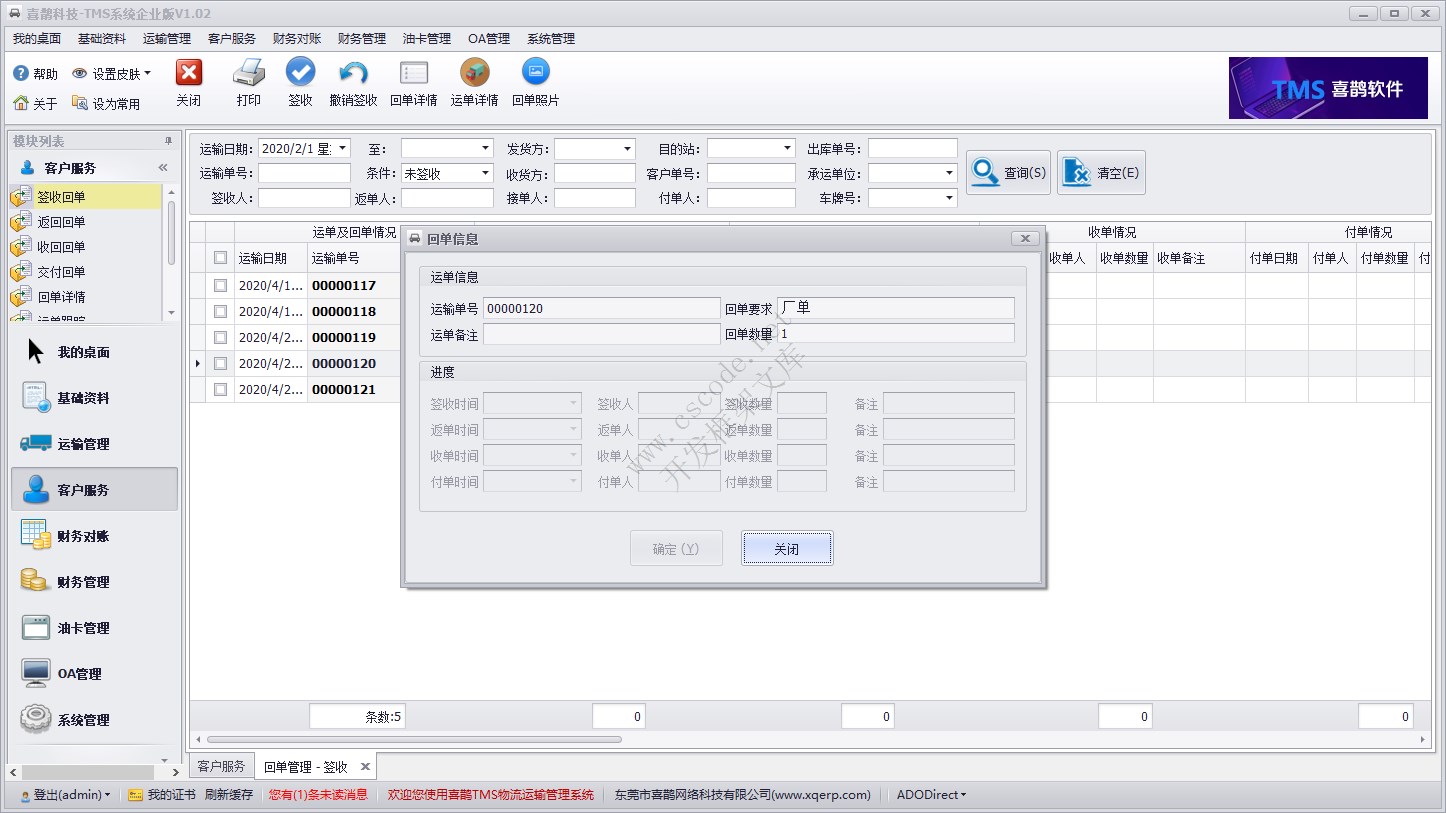The width and height of the screenshot is (1446, 813).
Task: Open the 至 end date dropdown
Action: click(x=485, y=148)
